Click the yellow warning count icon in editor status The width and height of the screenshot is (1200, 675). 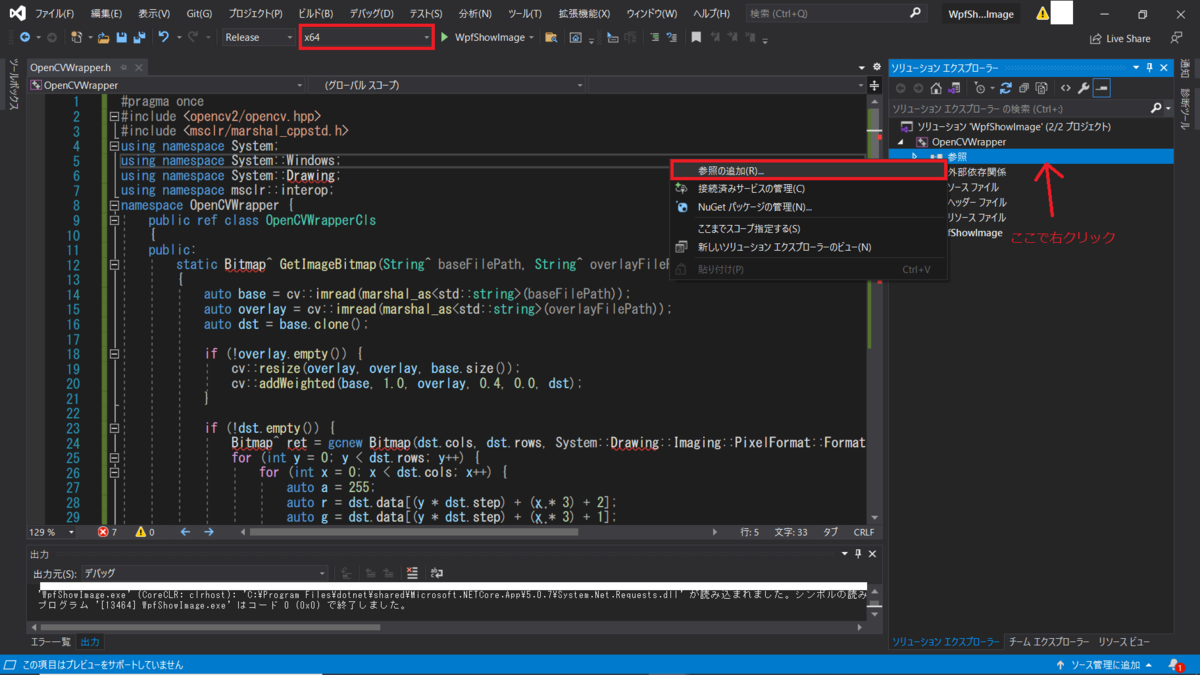(x=140, y=532)
